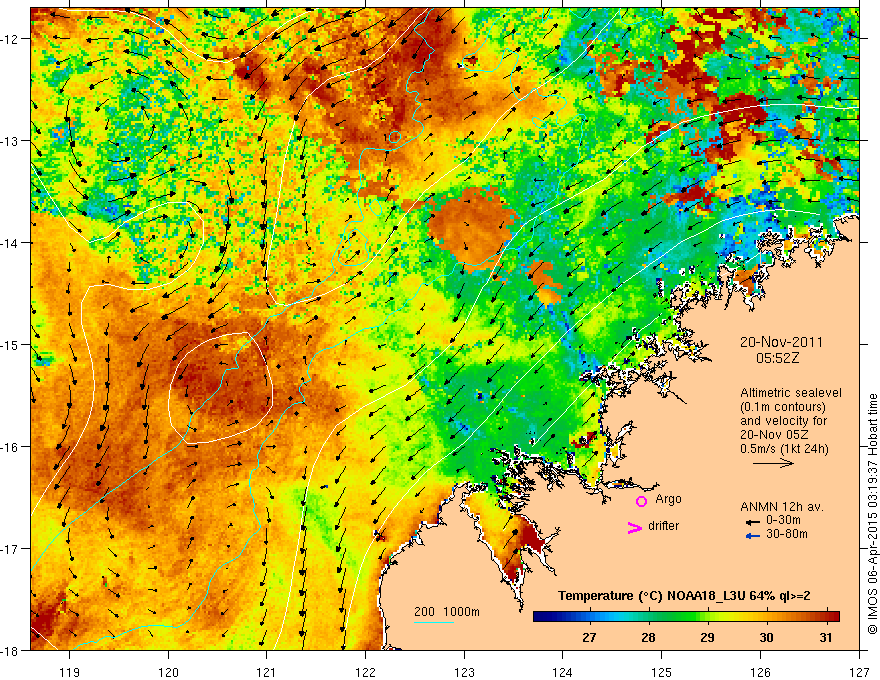Click longitude axis label 124

point(563,672)
